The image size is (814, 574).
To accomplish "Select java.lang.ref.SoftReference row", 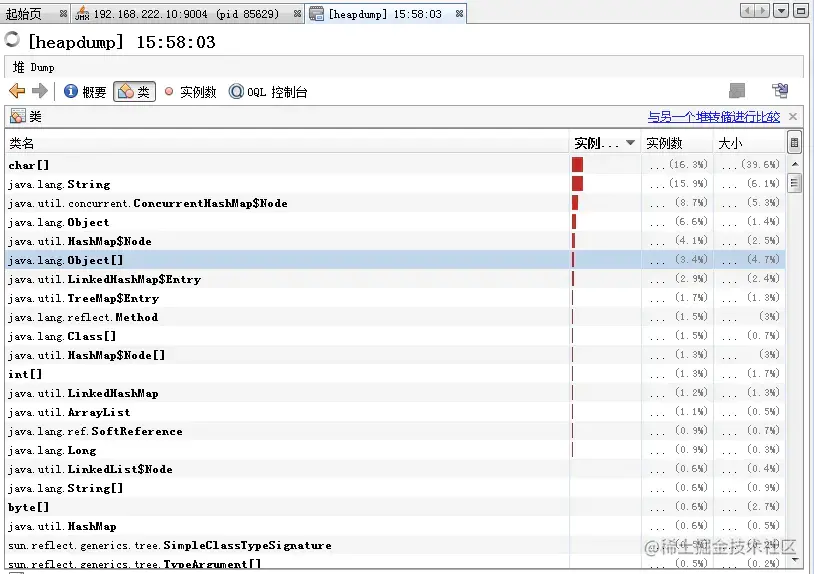I will tap(395, 431).
